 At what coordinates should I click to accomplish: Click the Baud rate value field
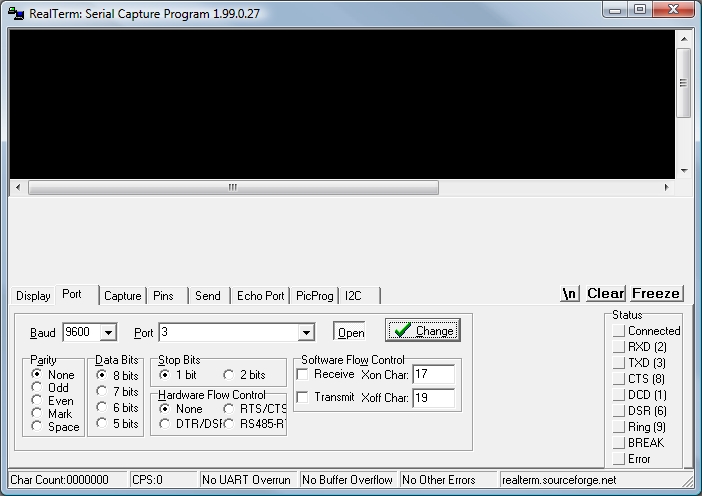point(81,332)
